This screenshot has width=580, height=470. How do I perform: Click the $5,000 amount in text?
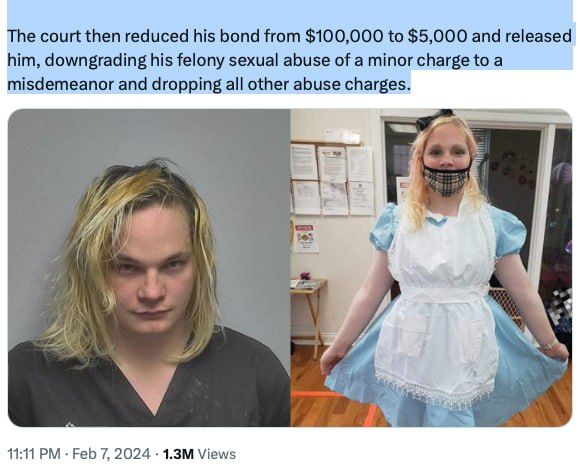(437, 36)
